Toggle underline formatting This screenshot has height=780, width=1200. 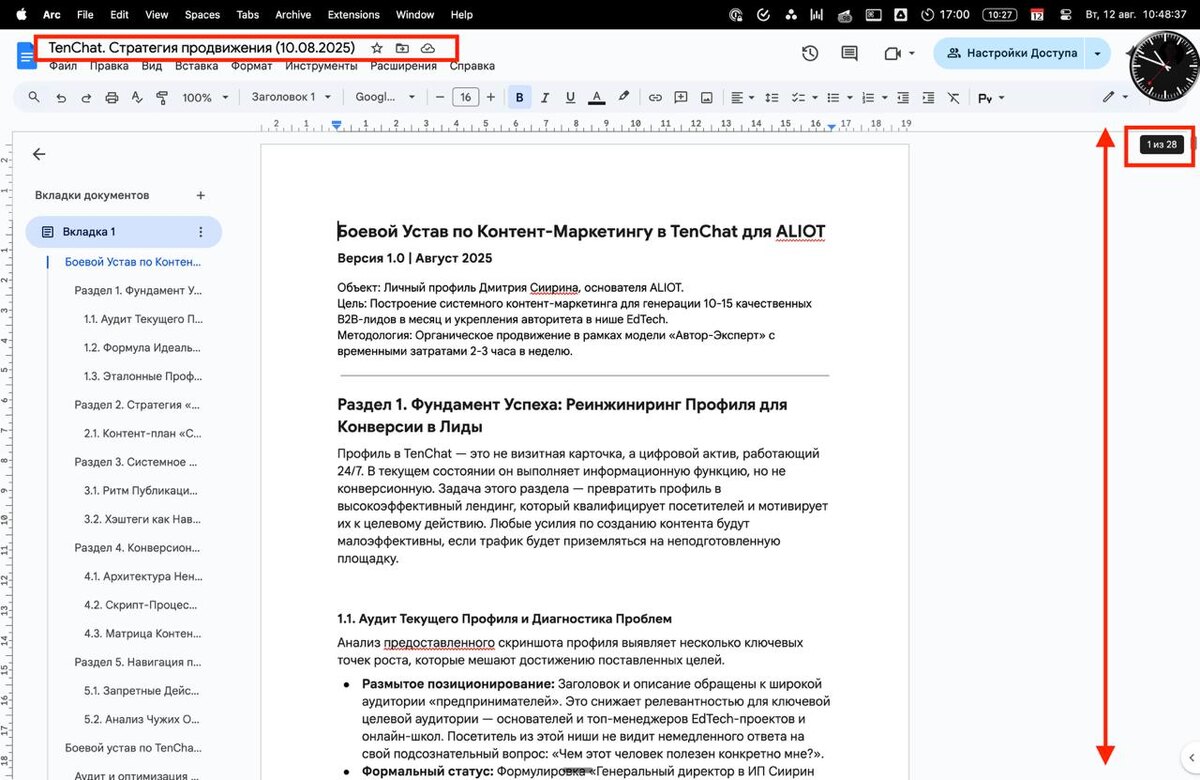[570, 98]
